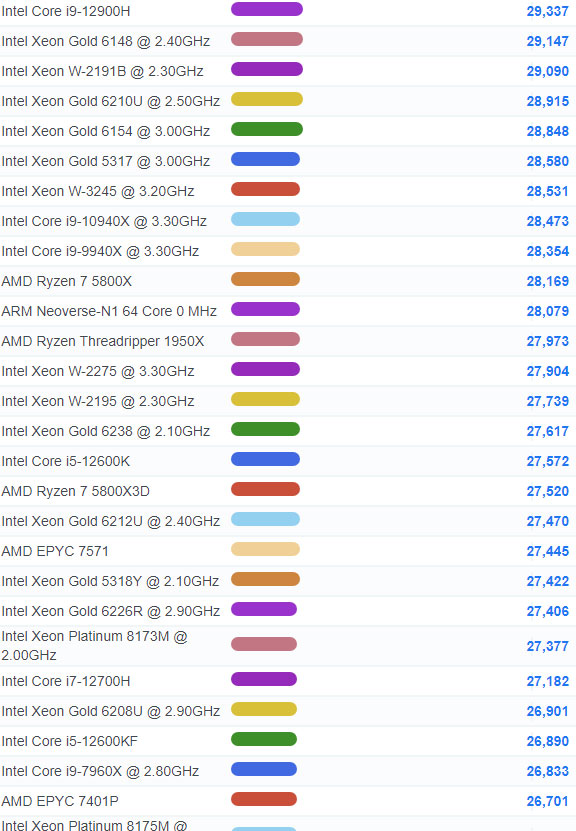The height and width of the screenshot is (831, 576).
Task: Click Intel Xeon Gold 6154 @ 3.00GHz
Action: (x=105, y=131)
